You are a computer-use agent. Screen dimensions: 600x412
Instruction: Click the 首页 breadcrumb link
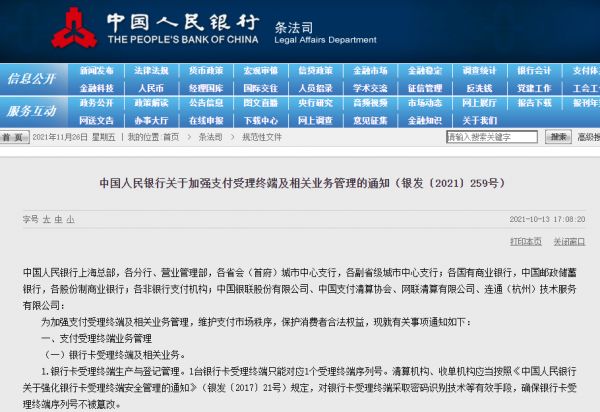171,136
